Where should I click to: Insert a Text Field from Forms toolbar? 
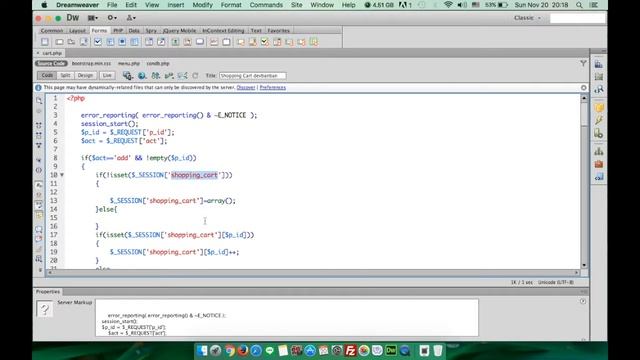click(59, 42)
